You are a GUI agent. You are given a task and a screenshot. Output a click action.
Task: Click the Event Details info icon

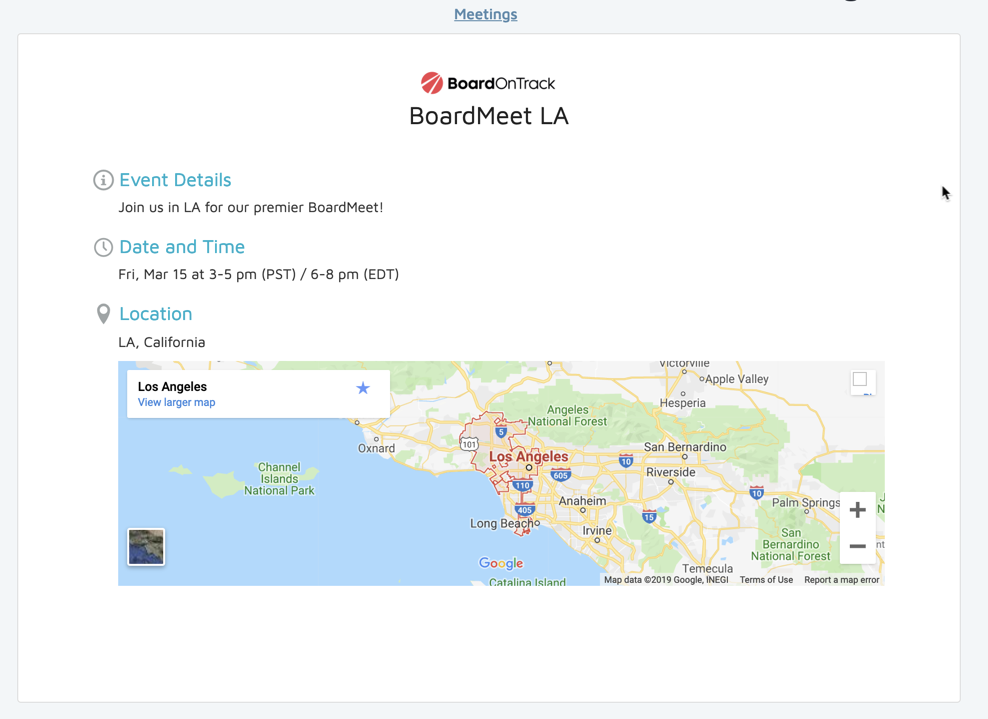(x=103, y=180)
